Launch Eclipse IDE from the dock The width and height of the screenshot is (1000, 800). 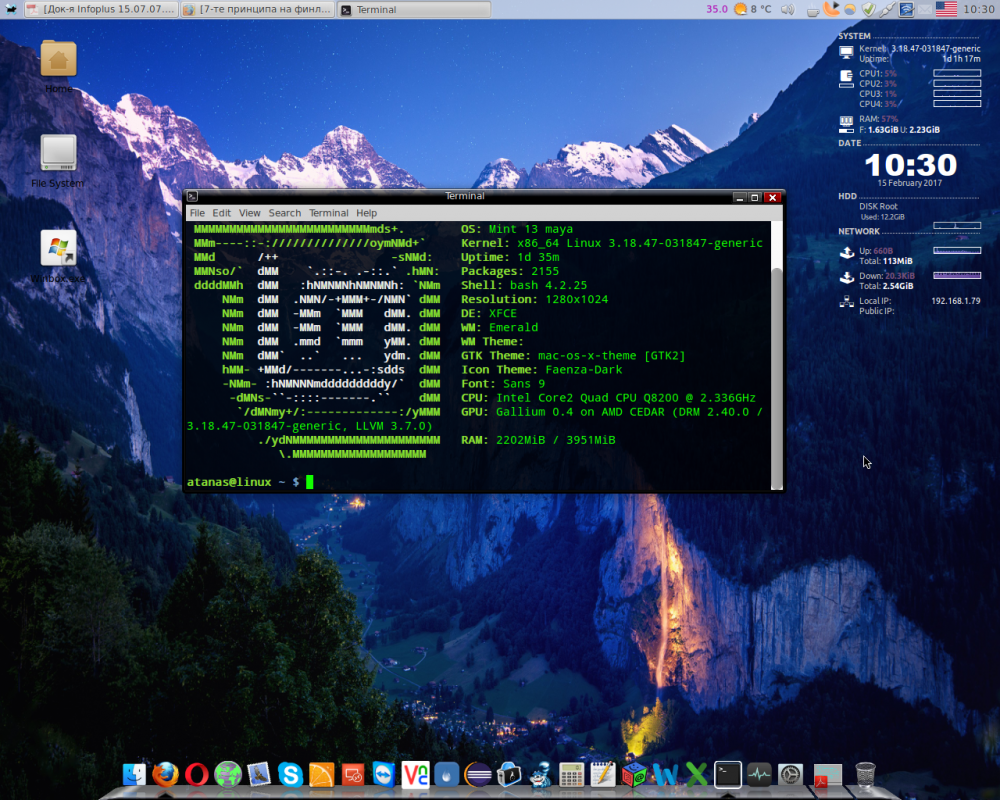pos(478,774)
